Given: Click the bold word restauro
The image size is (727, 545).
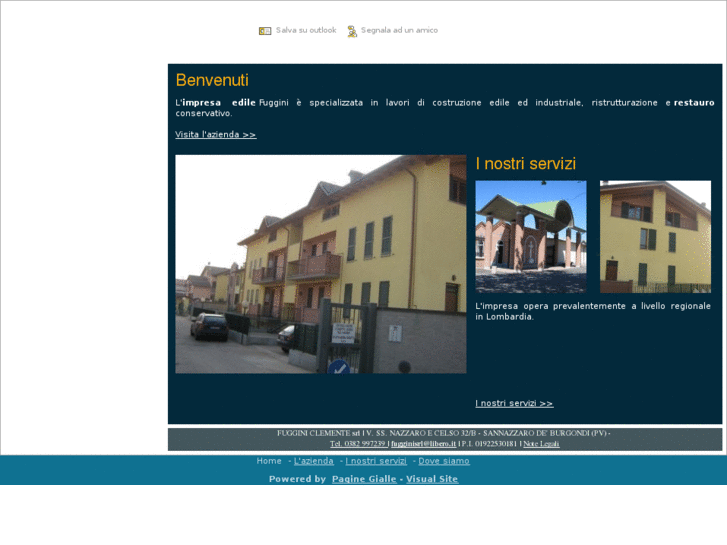Looking at the screenshot, I should click(694, 103).
